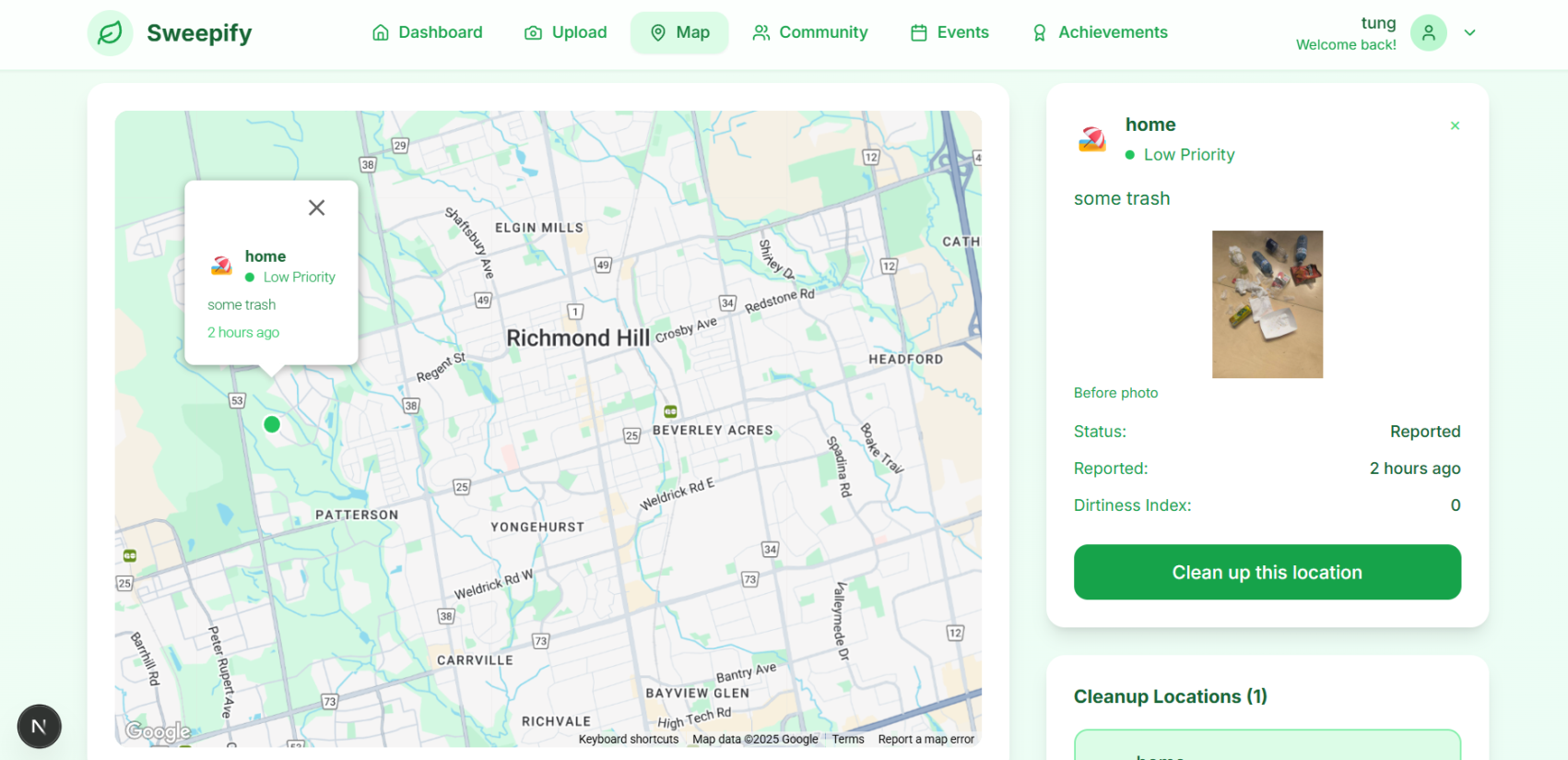Click the umbrella icon in details panel
Viewport: 1568px width, 760px height.
click(x=1092, y=139)
